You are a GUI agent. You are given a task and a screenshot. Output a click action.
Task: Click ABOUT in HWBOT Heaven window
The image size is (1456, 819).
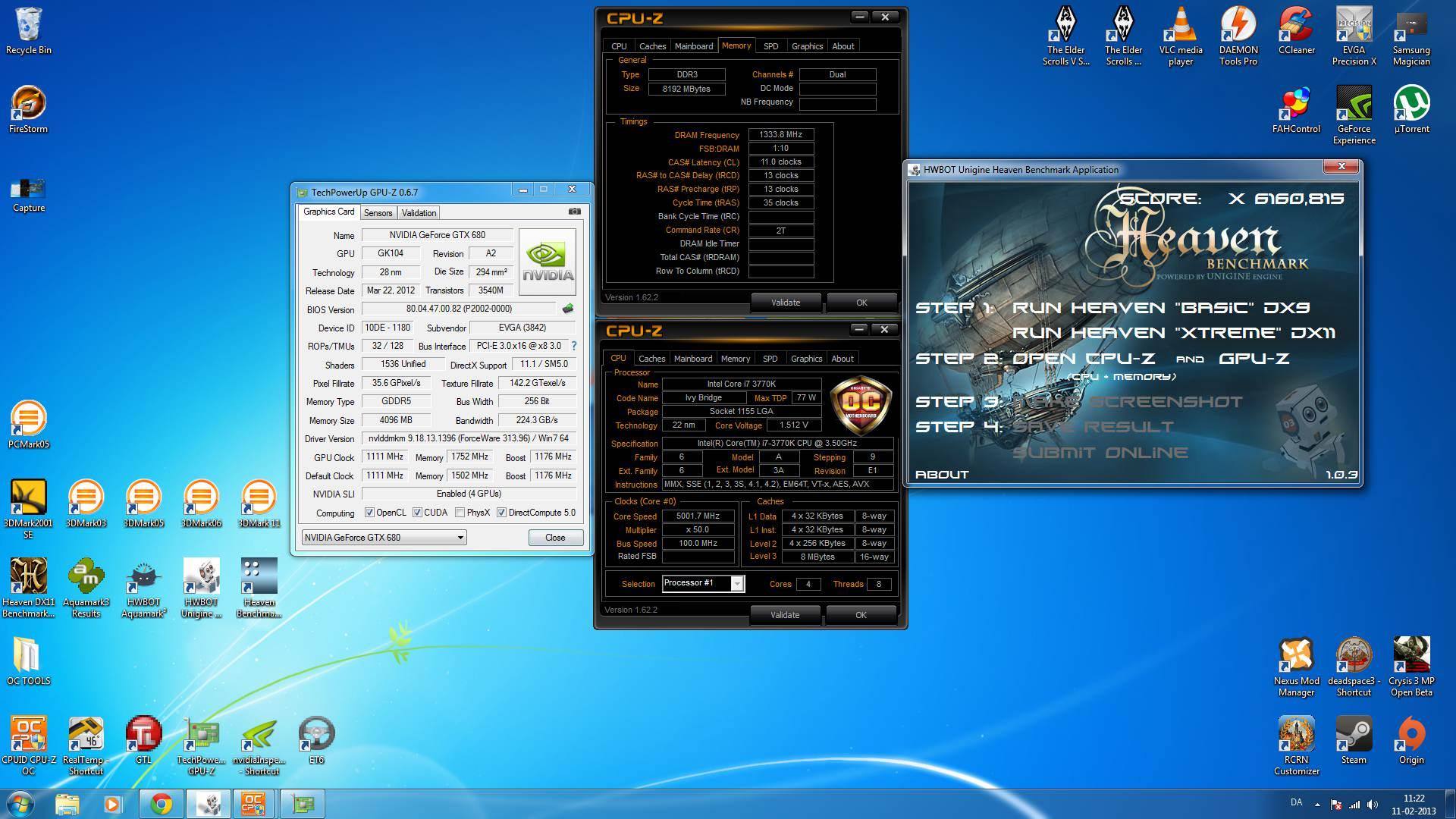942,475
